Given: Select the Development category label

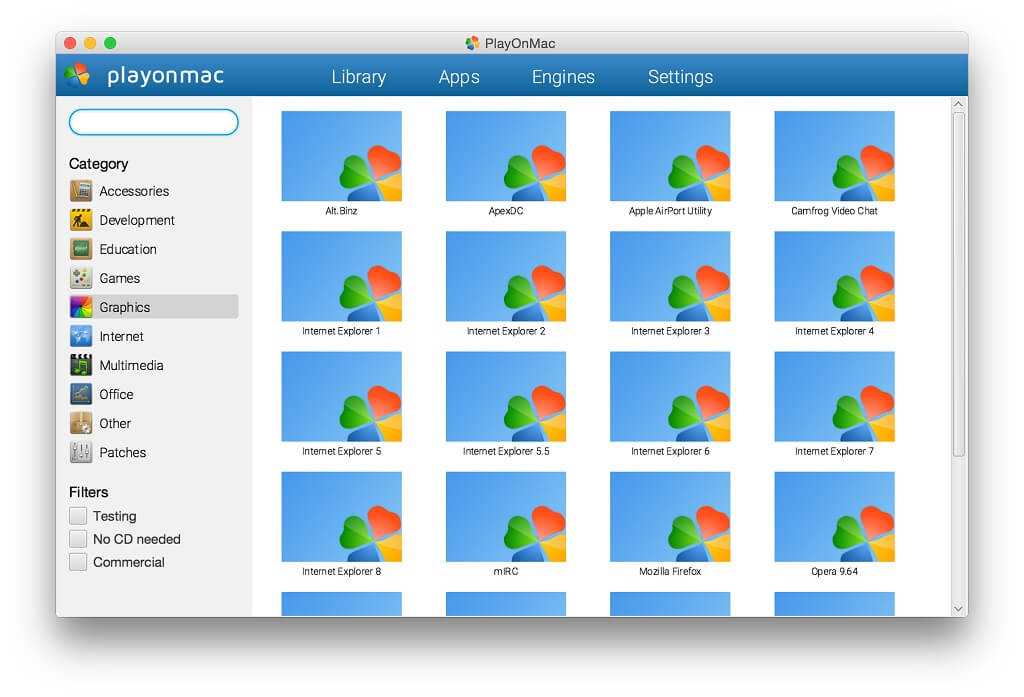Looking at the screenshot, I should tap(137, 220).
